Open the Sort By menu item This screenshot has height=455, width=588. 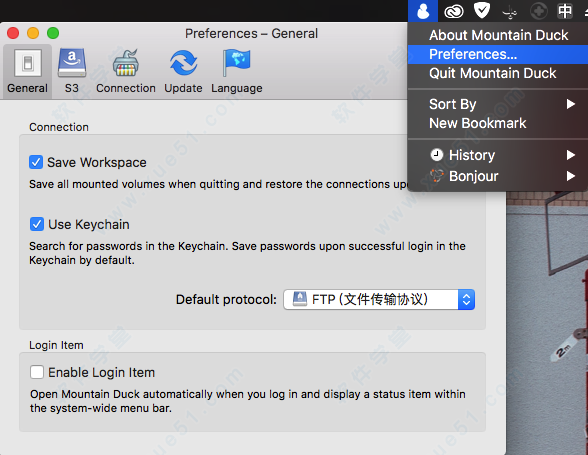498,104
